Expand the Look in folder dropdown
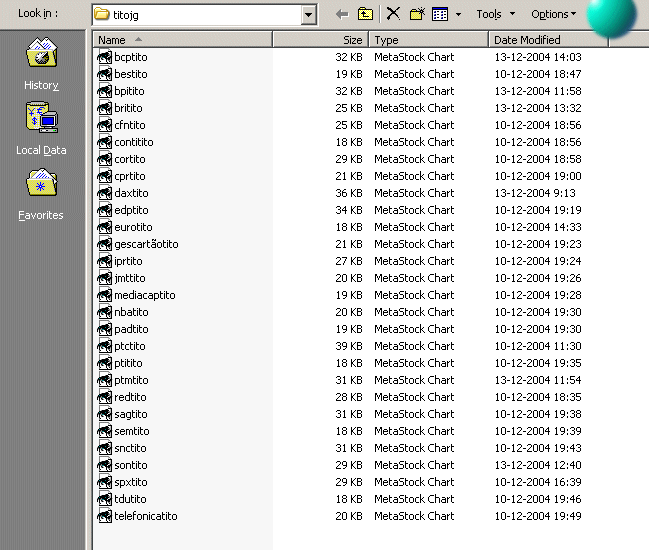Image resolution: width=649 pixels, height=550 pixels. (x=308, y=15)
